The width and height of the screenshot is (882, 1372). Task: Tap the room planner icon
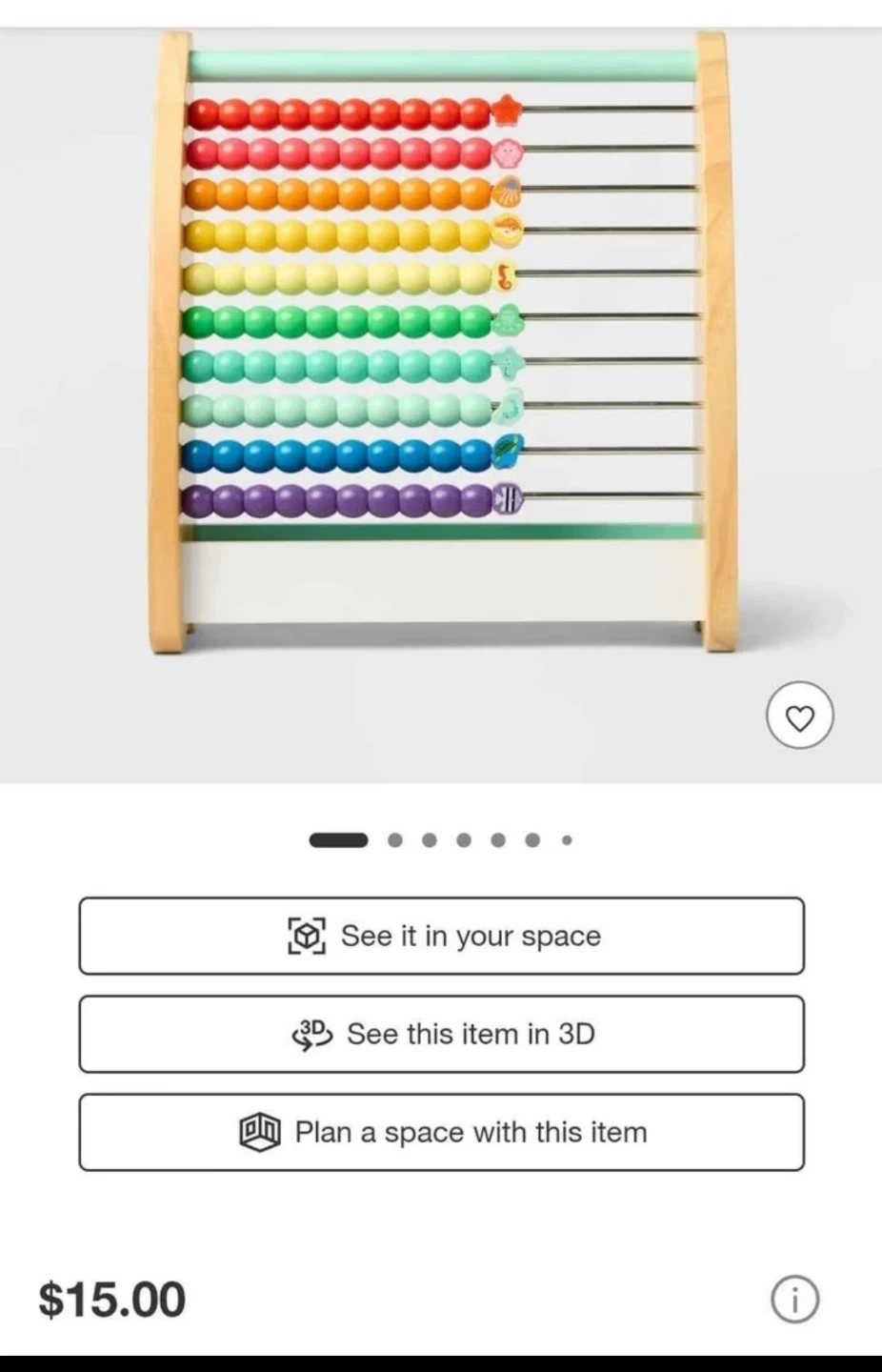pos(259,1132)
